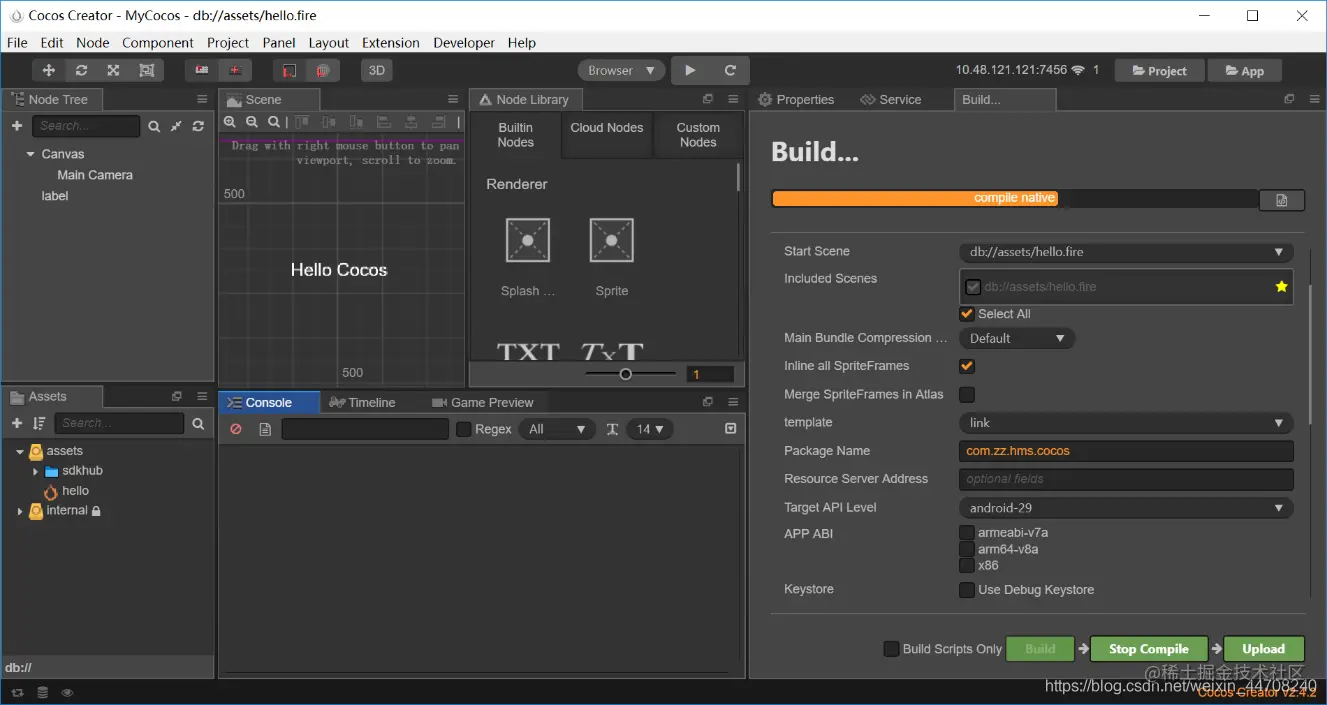1327x705 pixels.
Task: Select the label node
Action: [55, 196]
